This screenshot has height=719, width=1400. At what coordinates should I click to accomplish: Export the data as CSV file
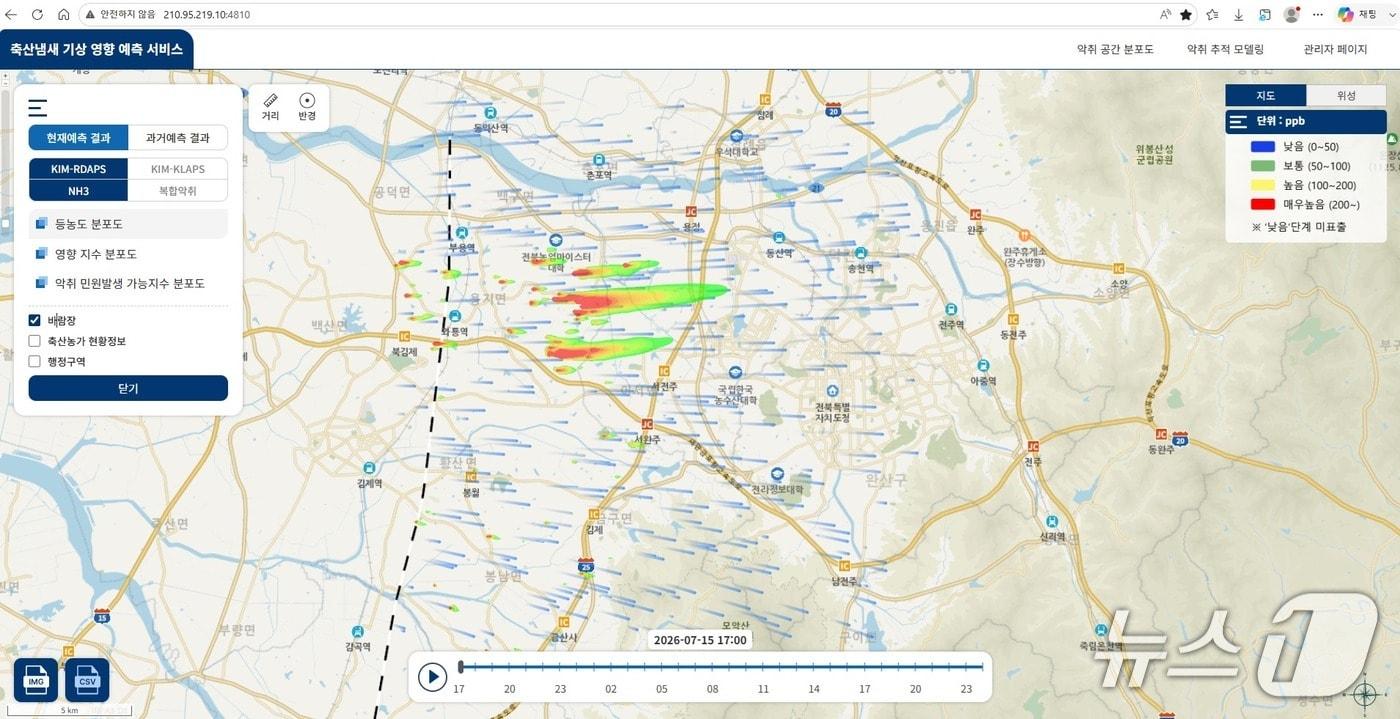pos(87,680)
